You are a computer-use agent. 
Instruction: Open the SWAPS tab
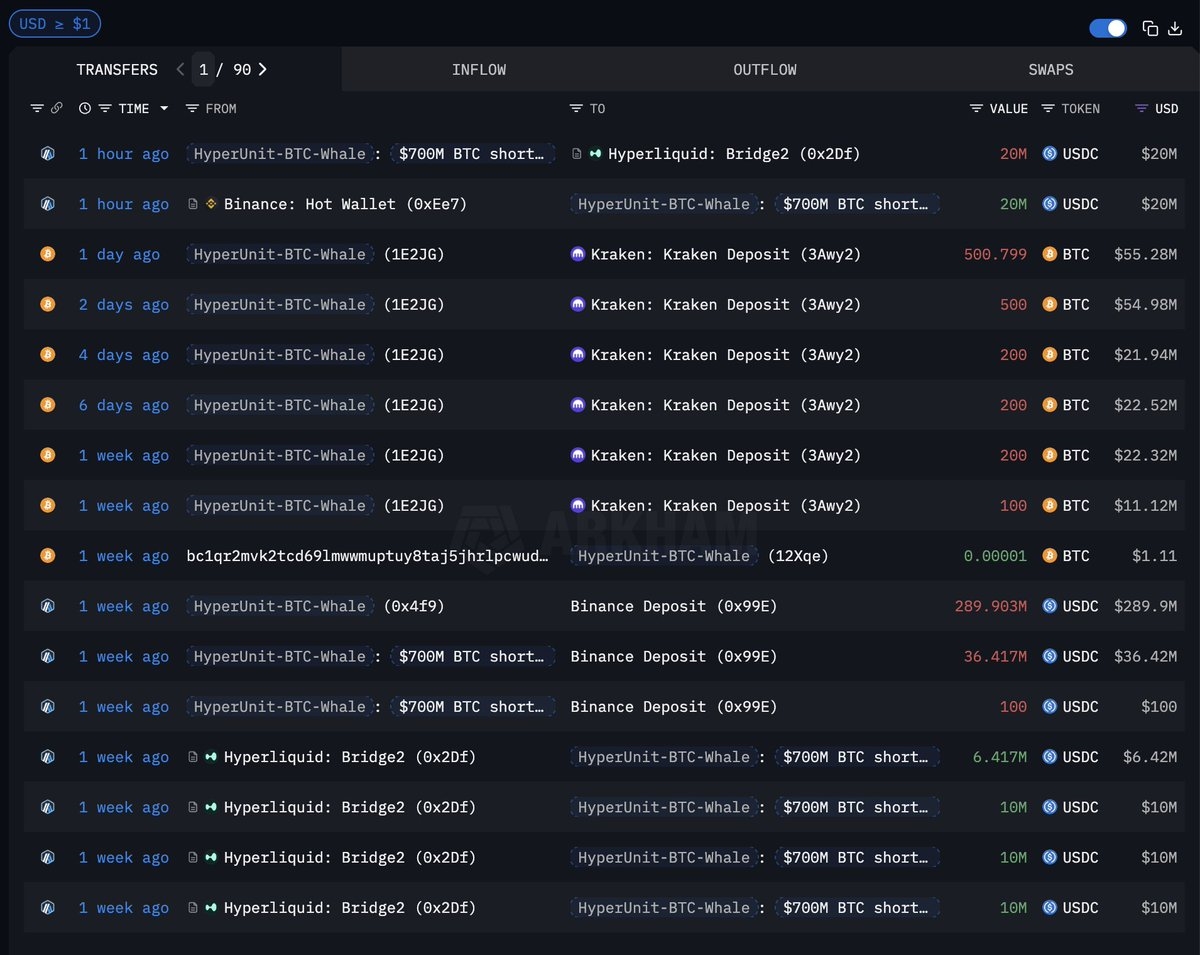pos(1050,69)
